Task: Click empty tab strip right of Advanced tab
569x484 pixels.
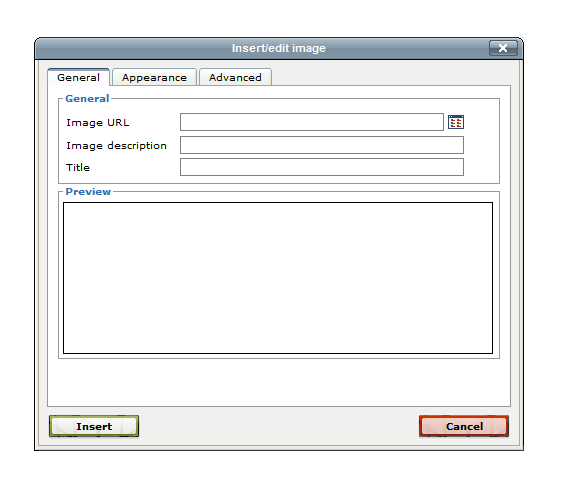Action: [x=390, y=77]
